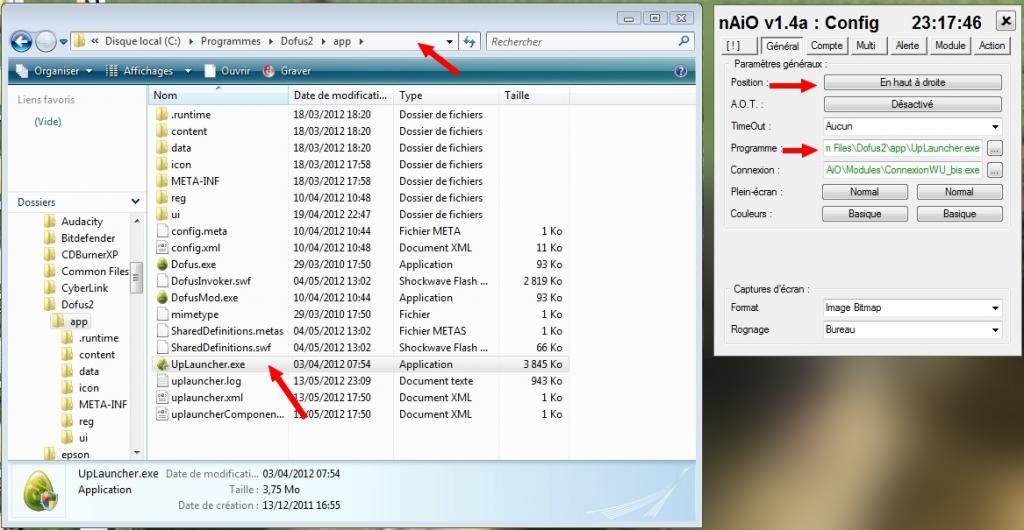Screen dimensions: 1024x530
Task: Click the Graver burn disc icon
Action: tap(268, 71)
